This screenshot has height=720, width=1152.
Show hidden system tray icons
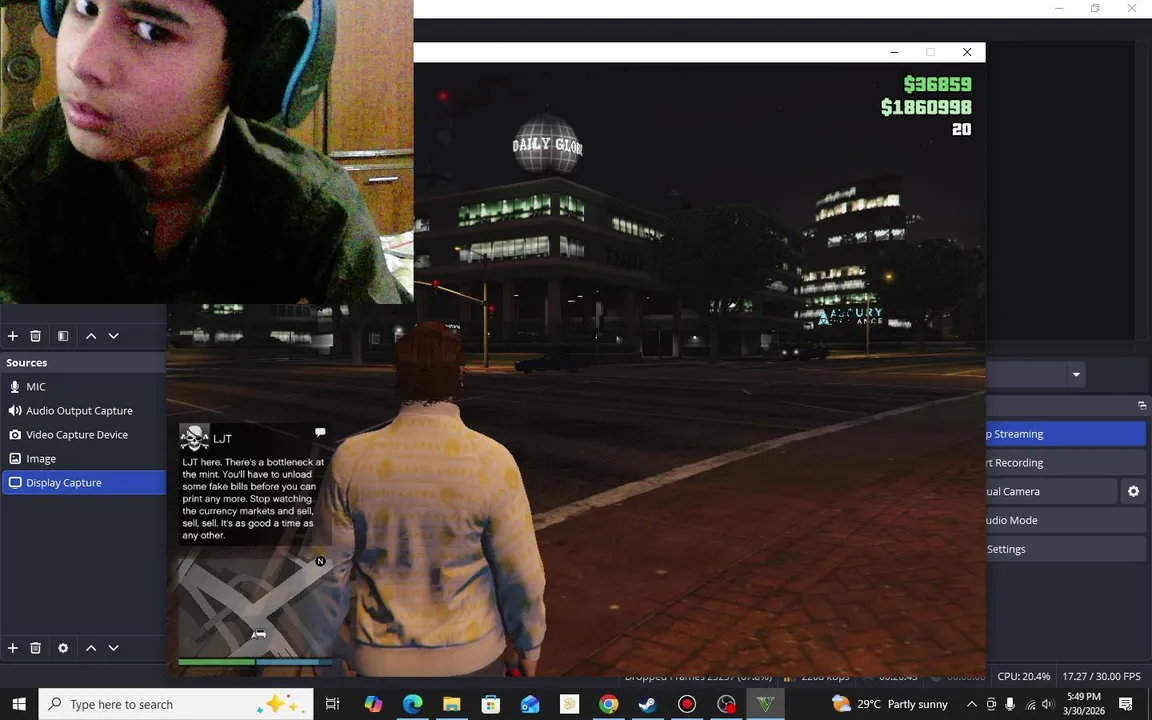pyautogui.click(x=971, y=705)
